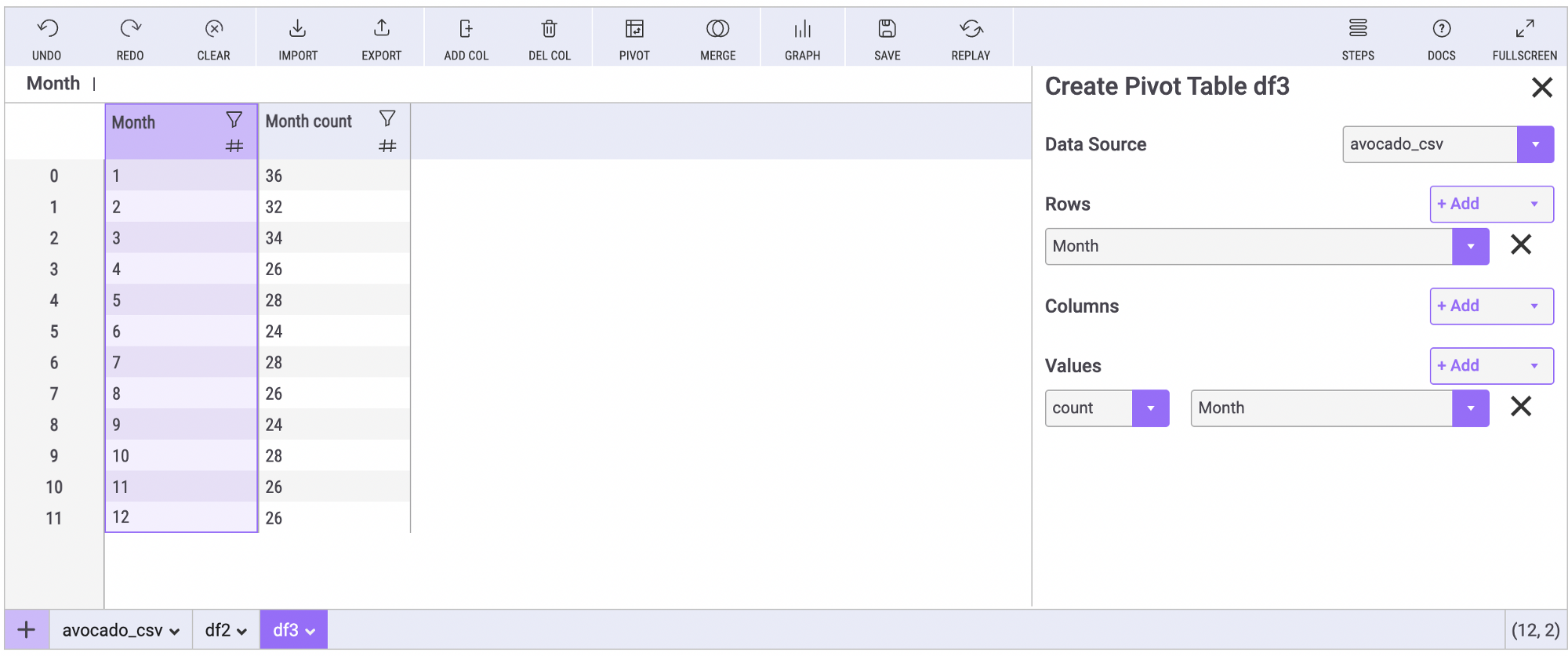Remove Month from pivot Rows
This screenshot has width=1568, height=656.
click(1520, 245)
